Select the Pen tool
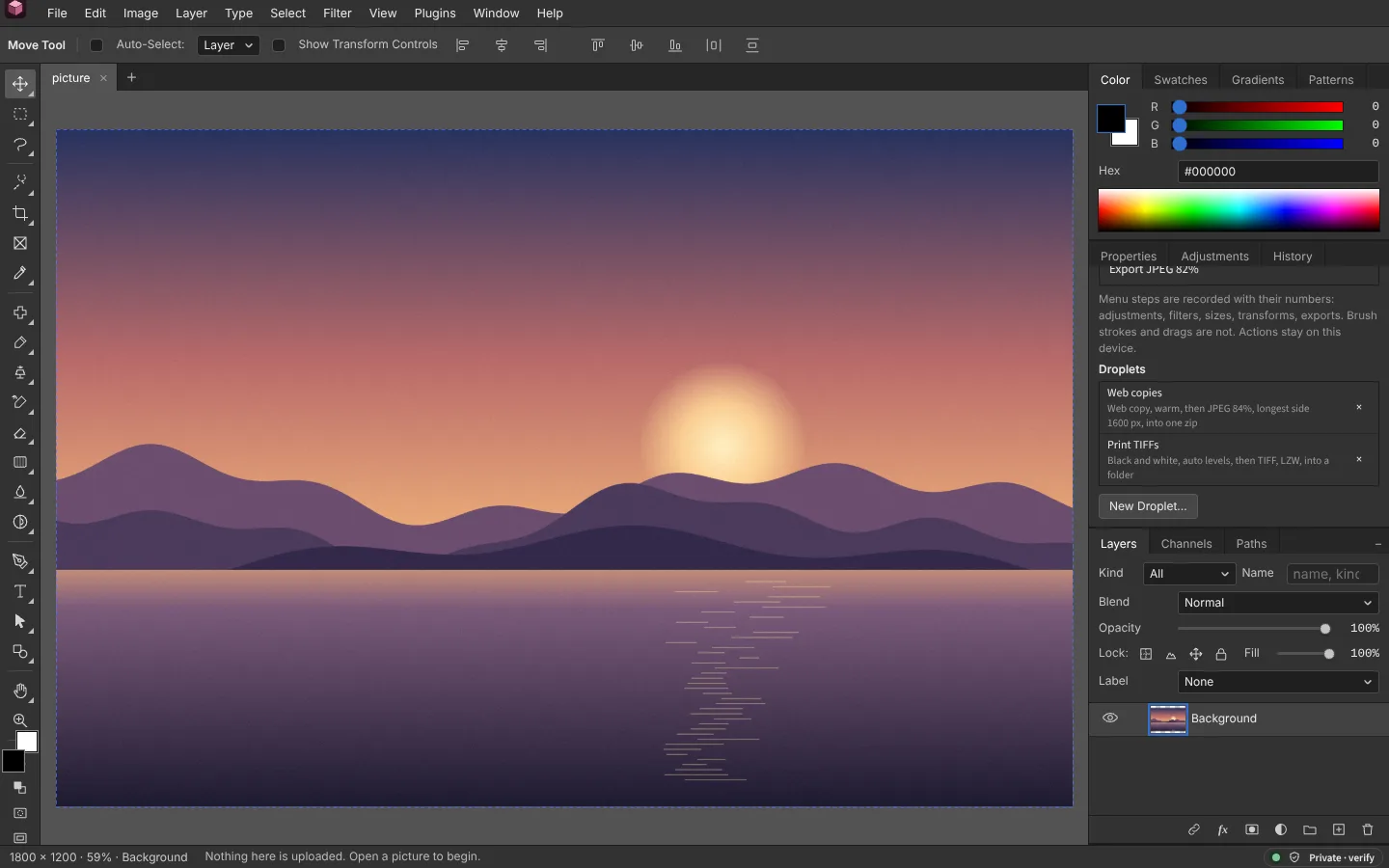The width and height of the screenshot is (1389, 868). [x=20, y=562]
